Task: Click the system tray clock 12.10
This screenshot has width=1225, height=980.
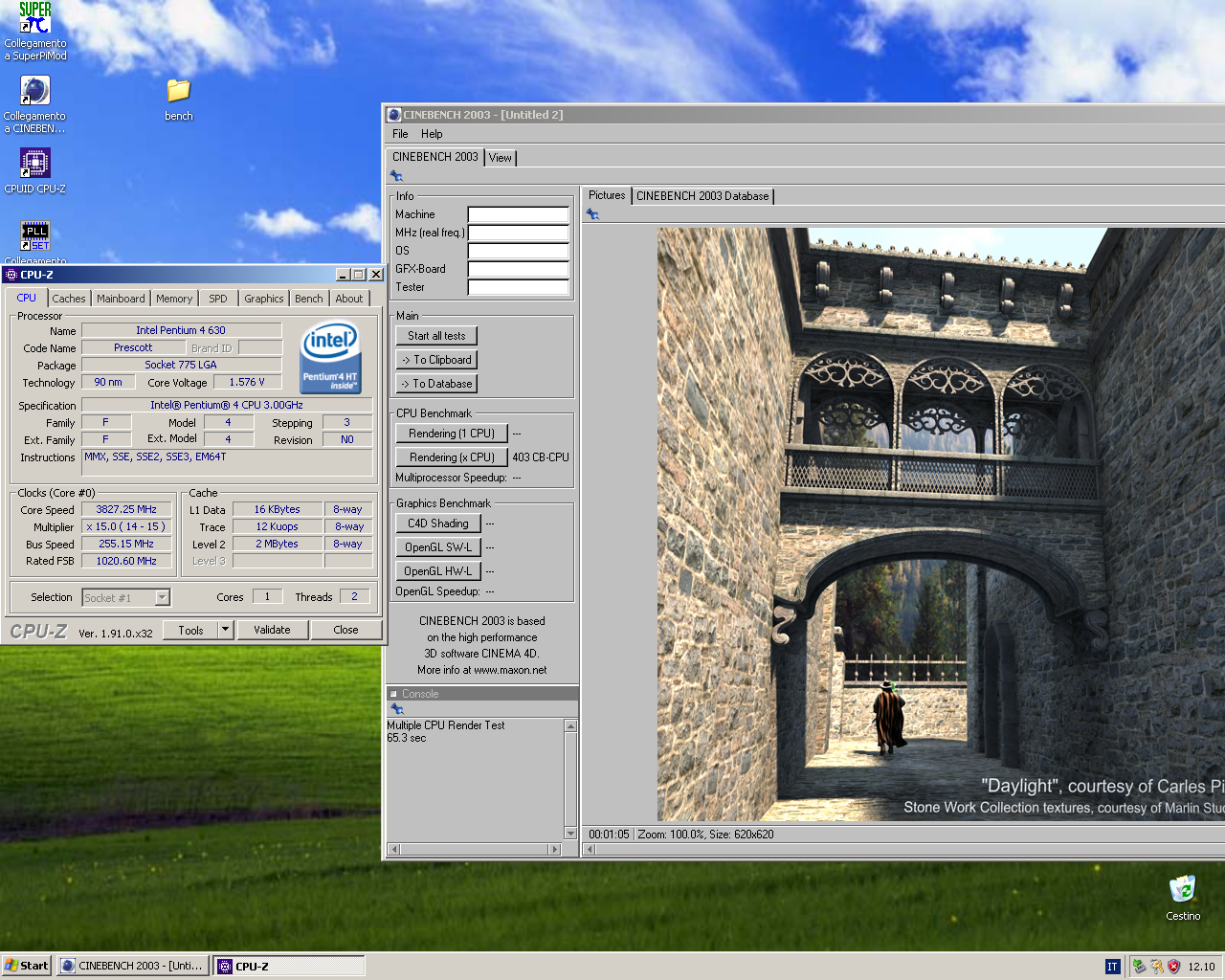Action: point(1201,967)
